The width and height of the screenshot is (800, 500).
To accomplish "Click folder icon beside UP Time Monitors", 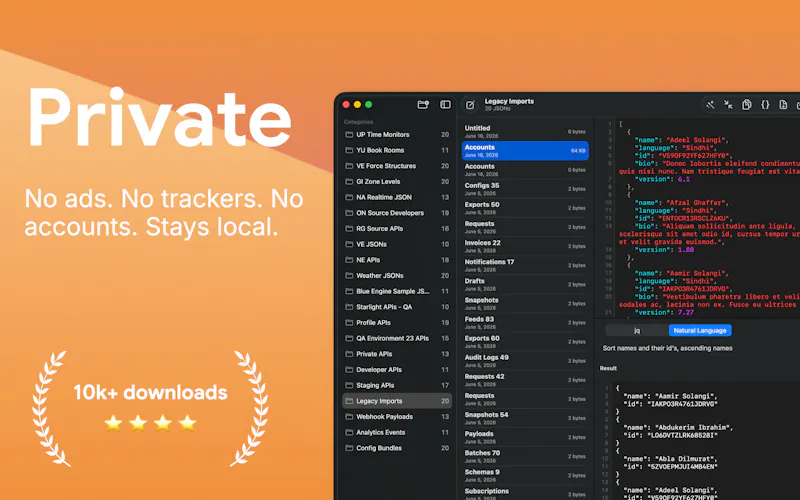I will (x=349, y=135).
